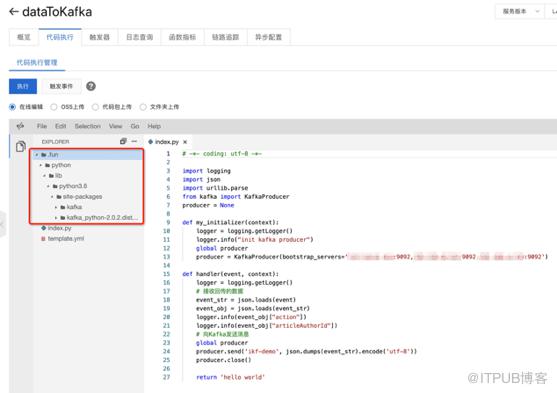Open the Explorer files icon in sidebar
This screenshot has width=557, height=393.
click(x=21, y=146)
